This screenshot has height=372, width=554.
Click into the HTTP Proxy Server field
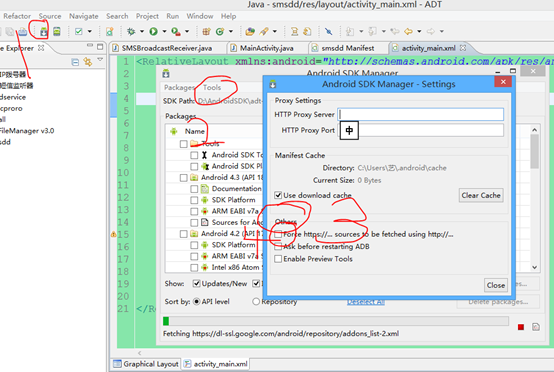click(x=420, y=114)
